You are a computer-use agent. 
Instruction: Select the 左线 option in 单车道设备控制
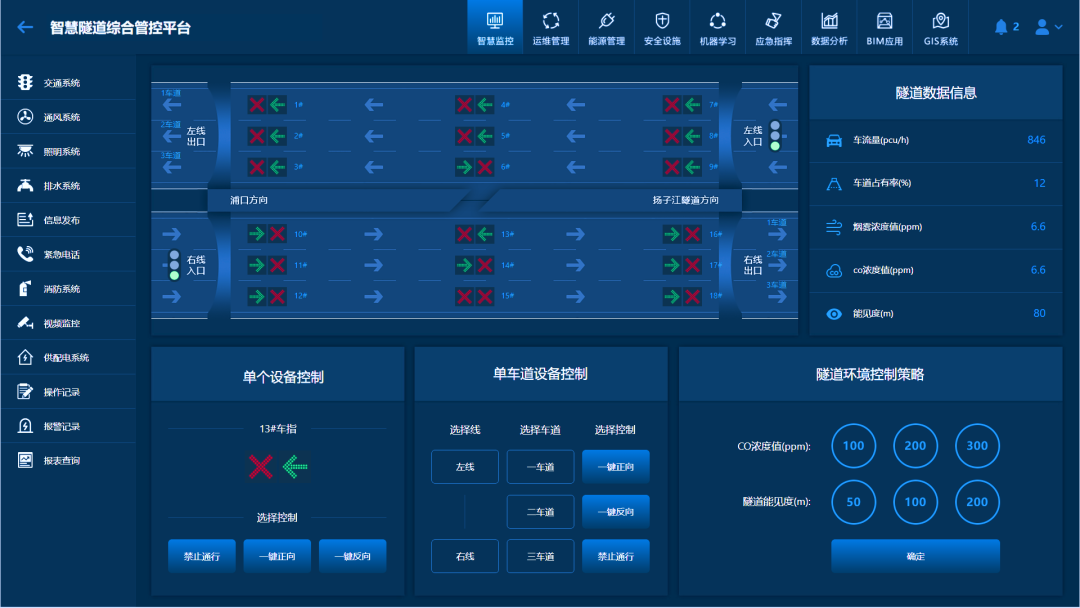tap(464, 466)
